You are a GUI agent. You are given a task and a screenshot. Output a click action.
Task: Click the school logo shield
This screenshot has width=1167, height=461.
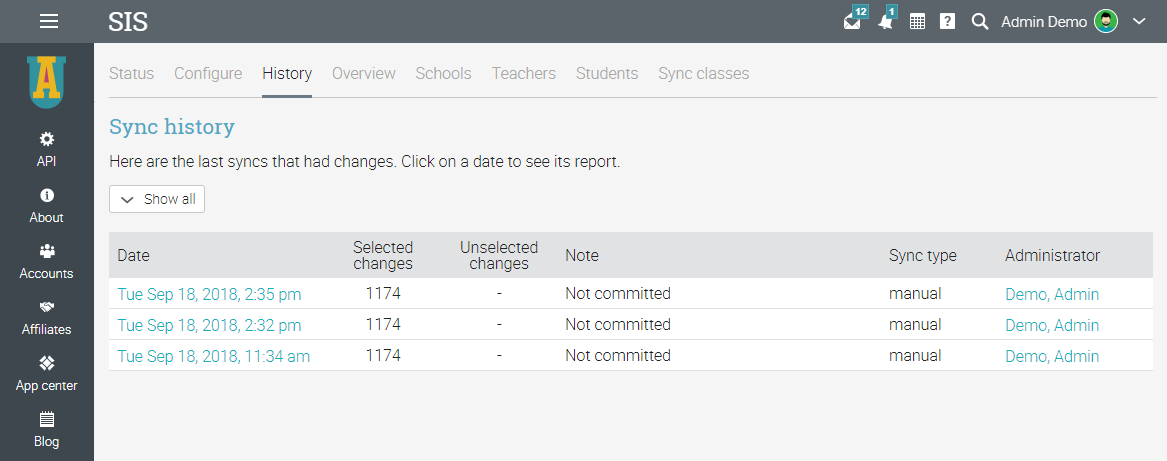coord(46,83)
